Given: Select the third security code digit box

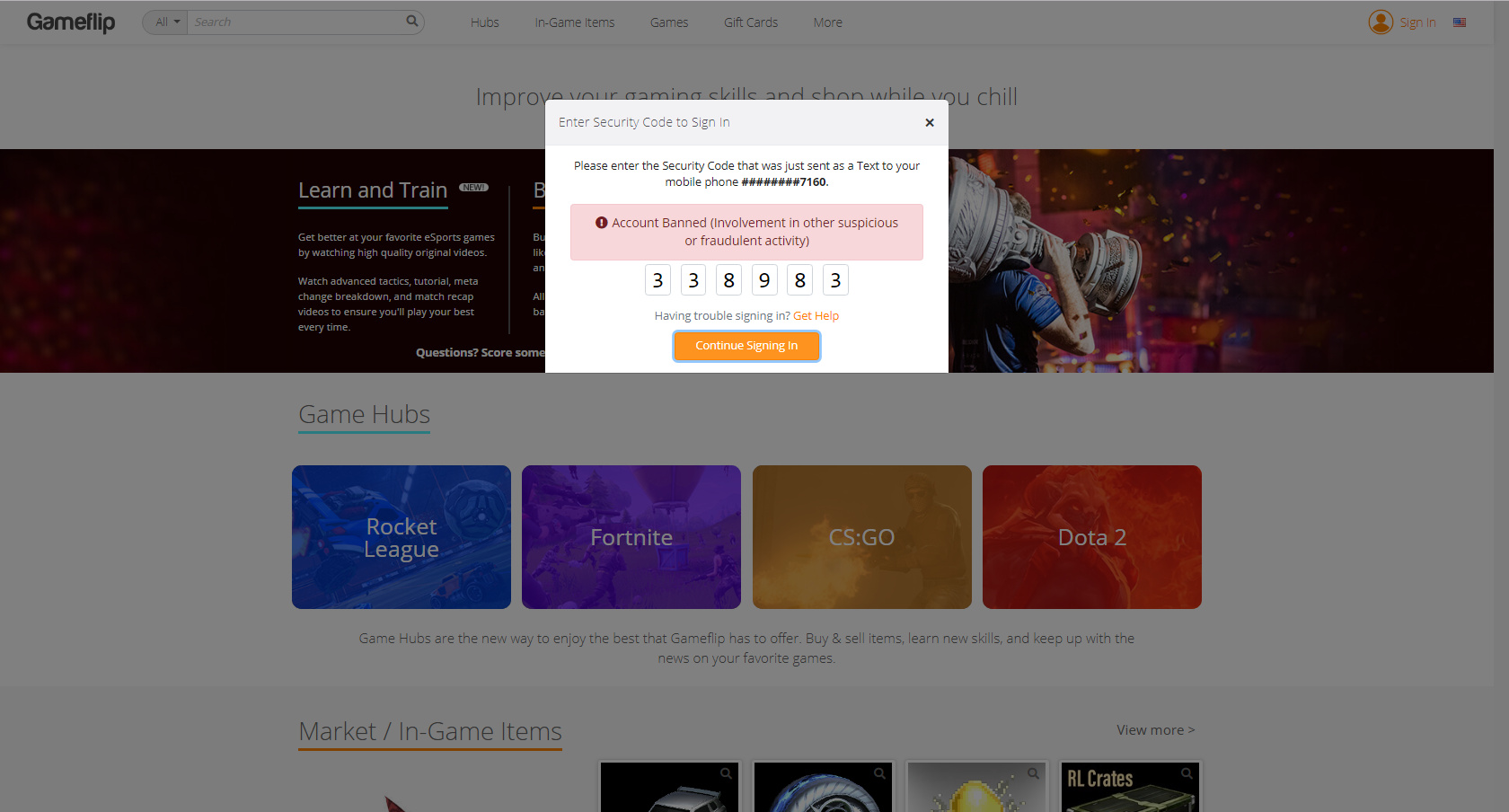Looking at the screenshot, I should (x=728, y=280).
